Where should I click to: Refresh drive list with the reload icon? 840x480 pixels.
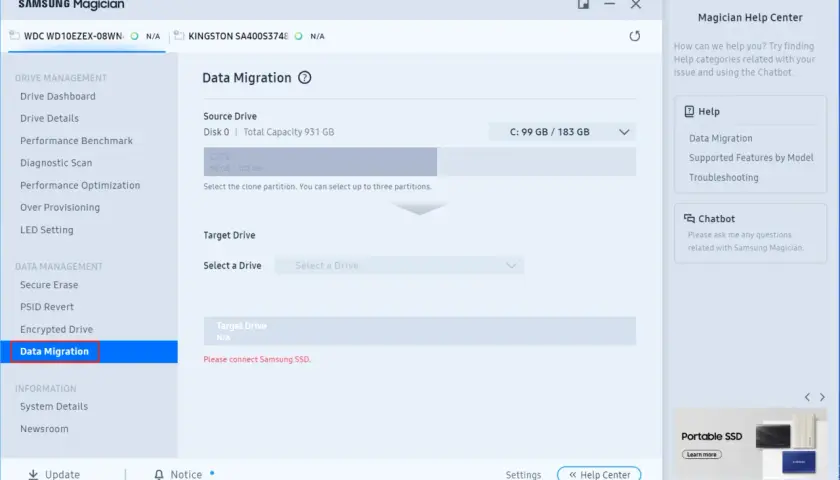point(634,36)
